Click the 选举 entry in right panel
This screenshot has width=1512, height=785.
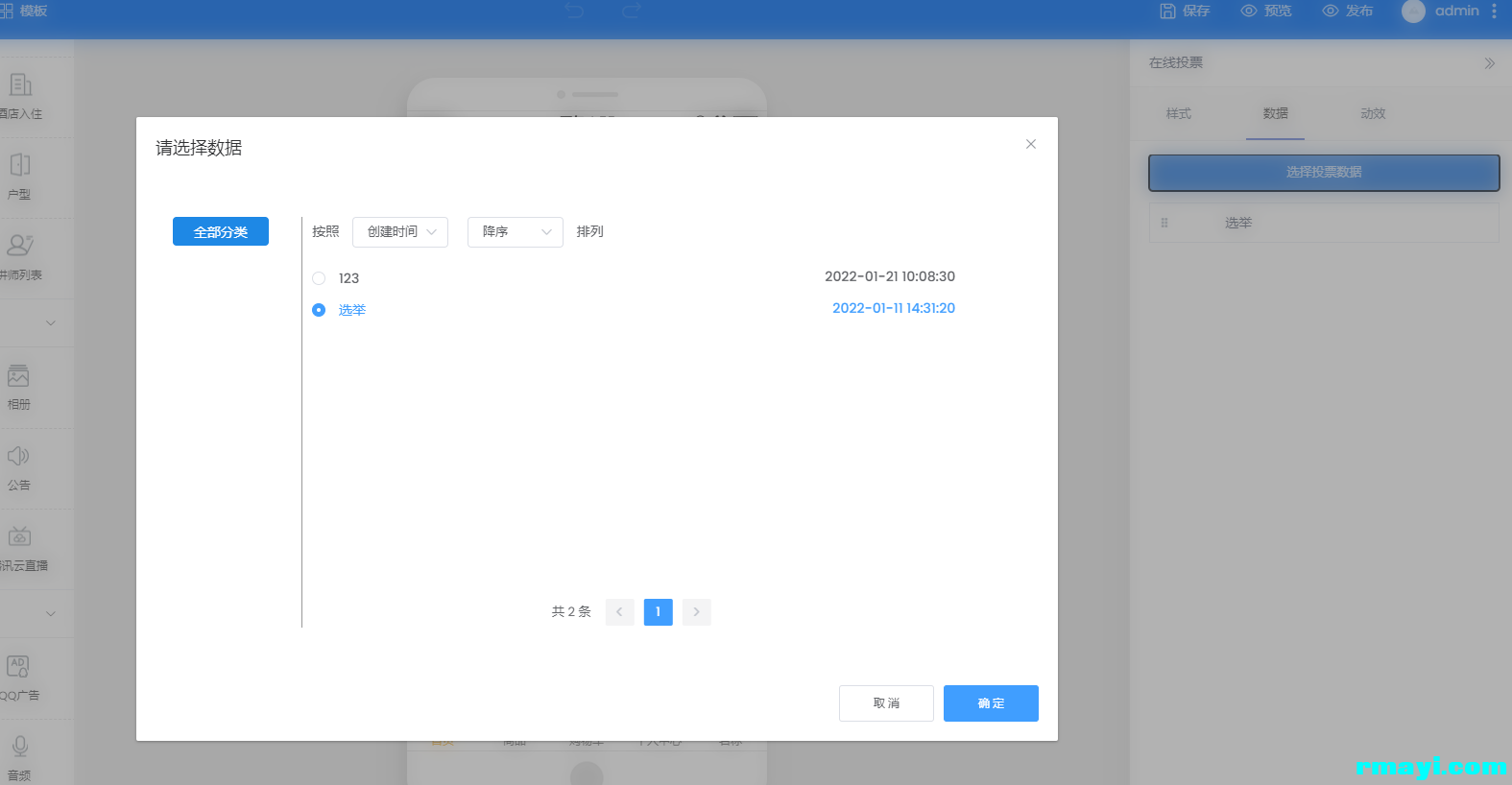pos(1238,223)
